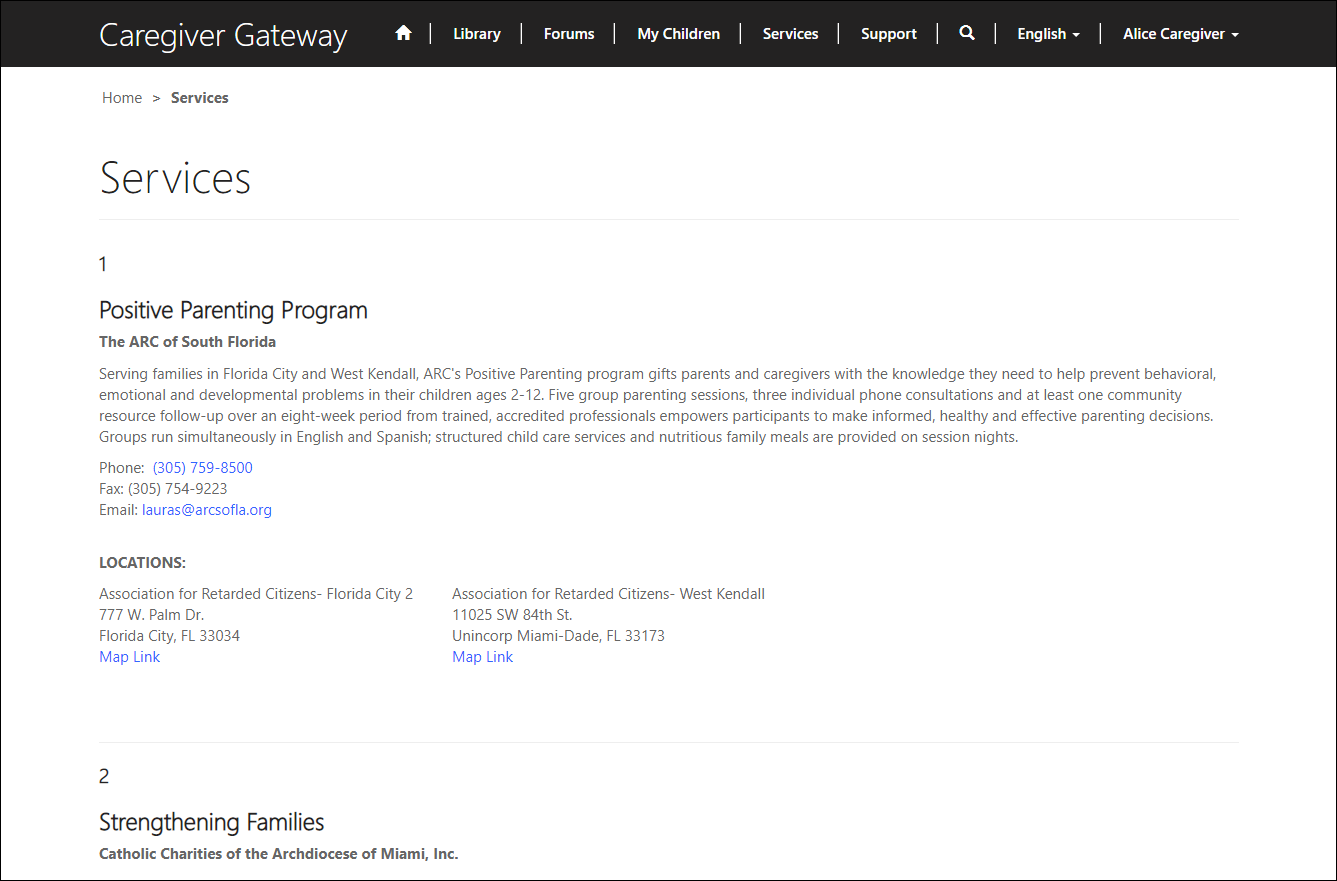This screenshot has width=1337, height=881.
Task: Click the Fax: (305) 754-9223 line
Action: [163, 489]
